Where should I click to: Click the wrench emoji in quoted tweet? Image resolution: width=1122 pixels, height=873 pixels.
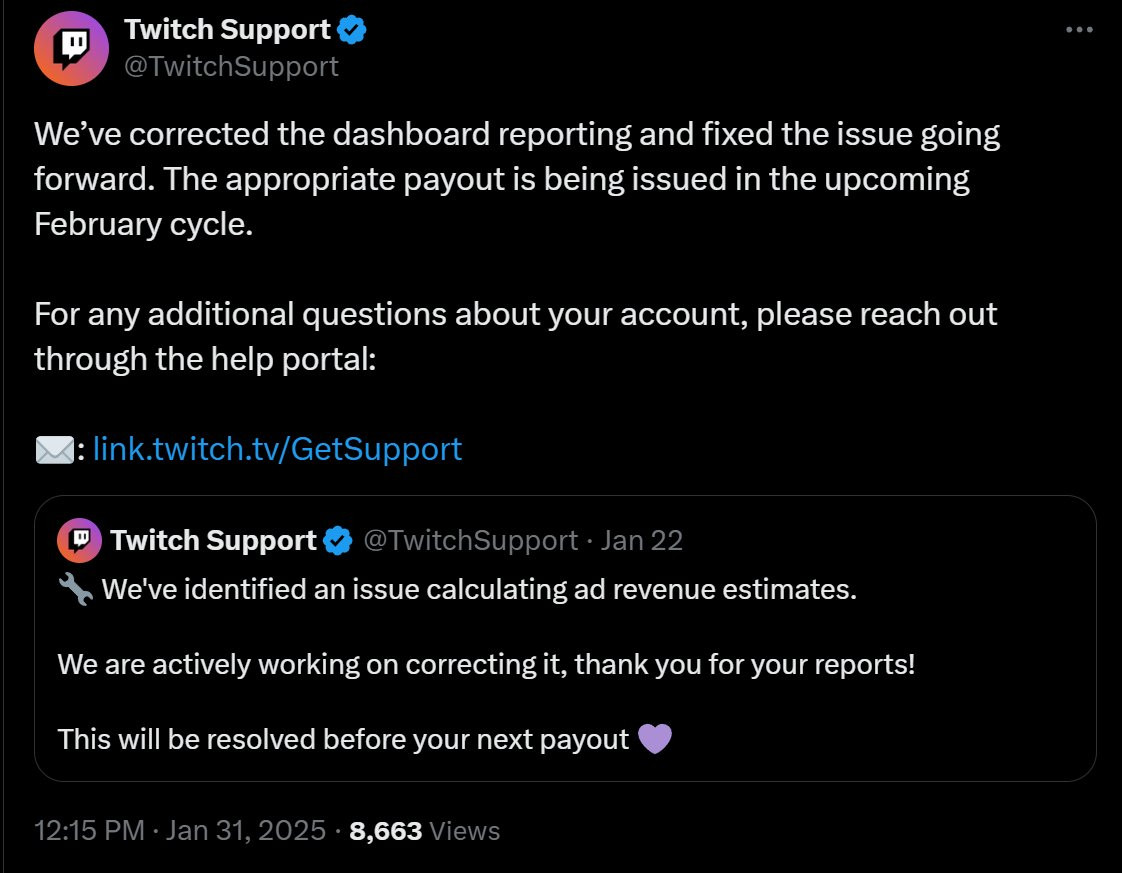click(x=74, y=590)
